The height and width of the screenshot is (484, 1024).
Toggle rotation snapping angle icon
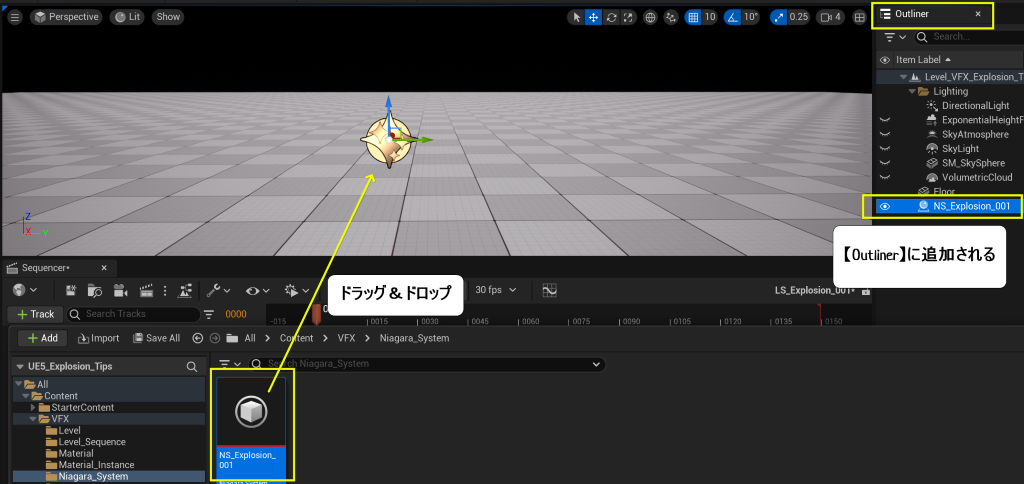click(x=733, y=18)
